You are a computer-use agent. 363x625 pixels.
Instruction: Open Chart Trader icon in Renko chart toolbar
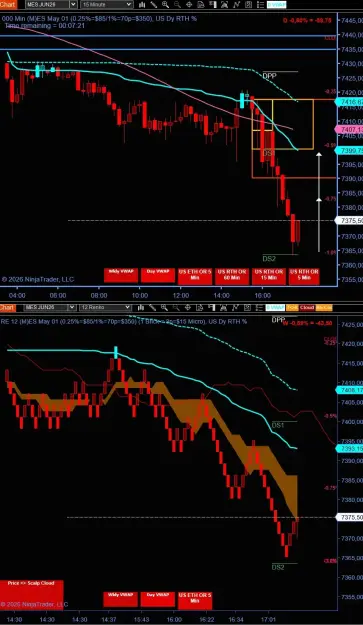point(211,307)
